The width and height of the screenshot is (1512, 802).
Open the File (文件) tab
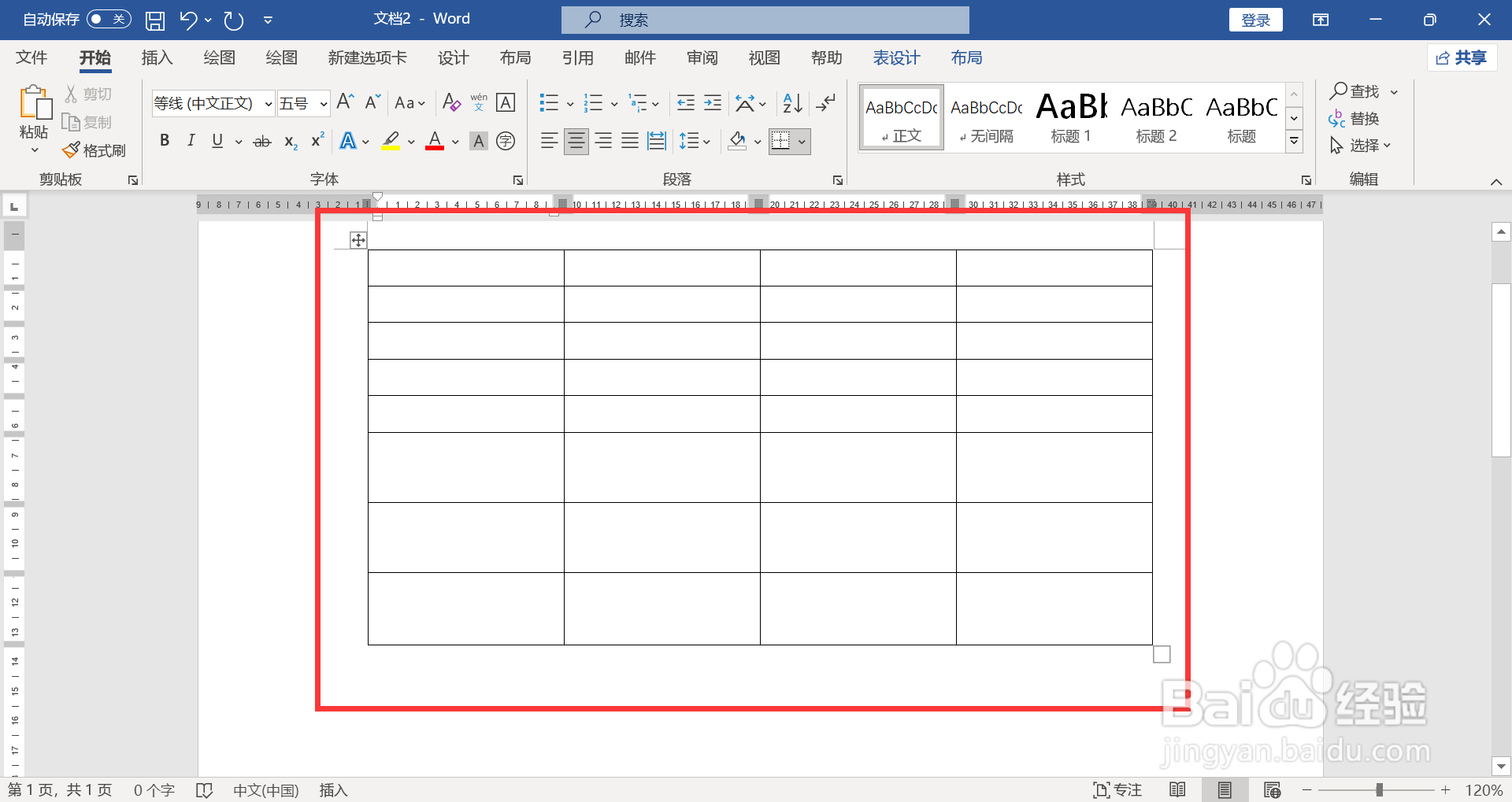tap(31, 57)
